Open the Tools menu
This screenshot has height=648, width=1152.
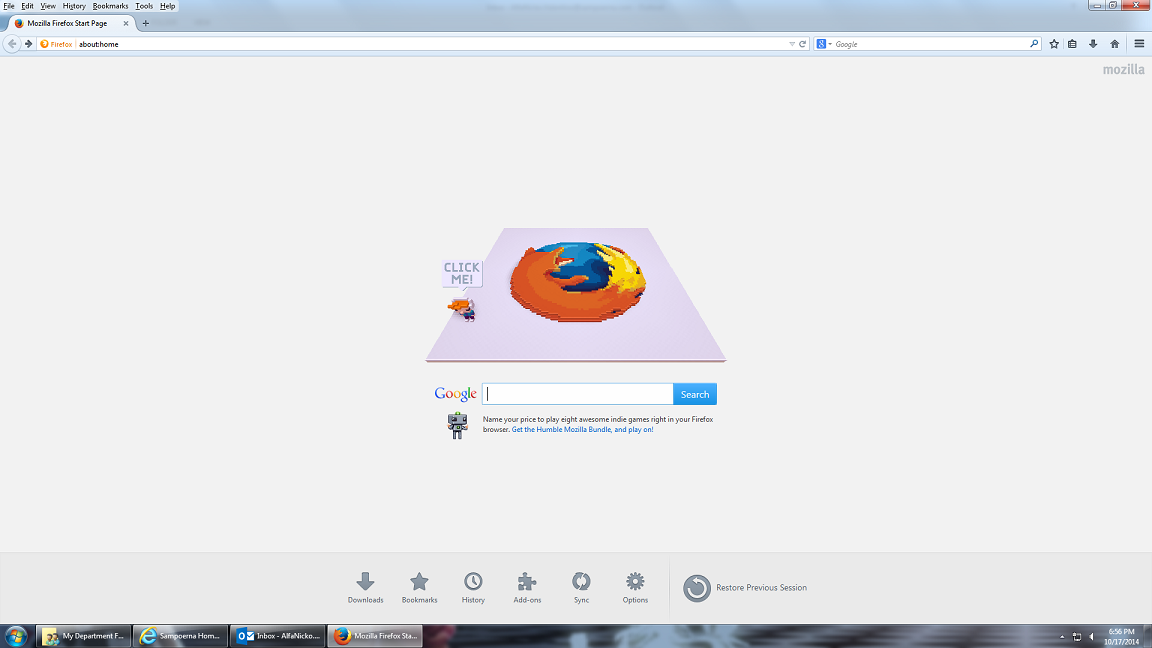pyautogui.click(x=144, y=6)
